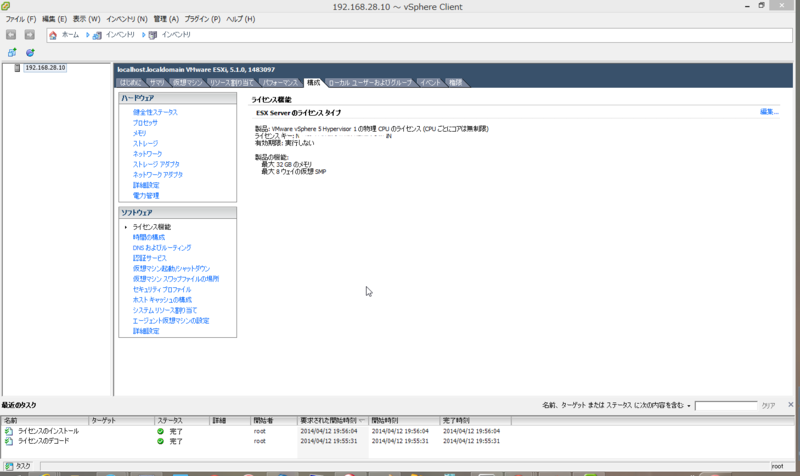The height and width of the screenshot is (476, 800).
Task: Open the ストレージ hardware link
Action: point(145,144)
